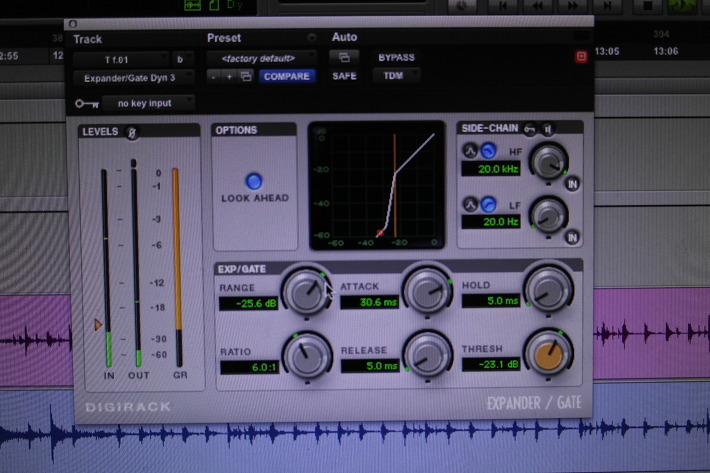Open the Expander/Gate Dyn 3 plug-in selector

pos(134,78)
